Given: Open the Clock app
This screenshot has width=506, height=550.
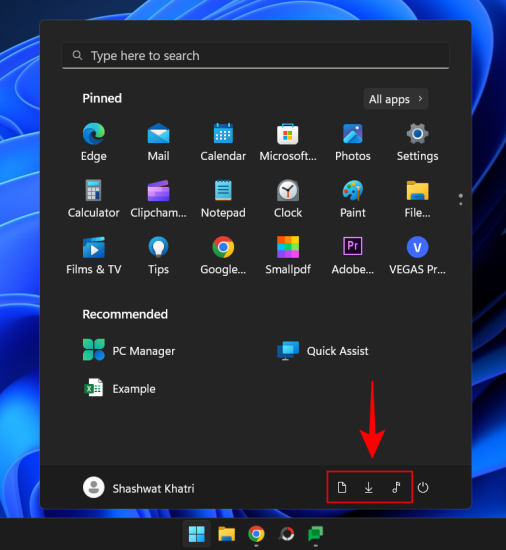Looking at the screenshot, I should point(288,198).
